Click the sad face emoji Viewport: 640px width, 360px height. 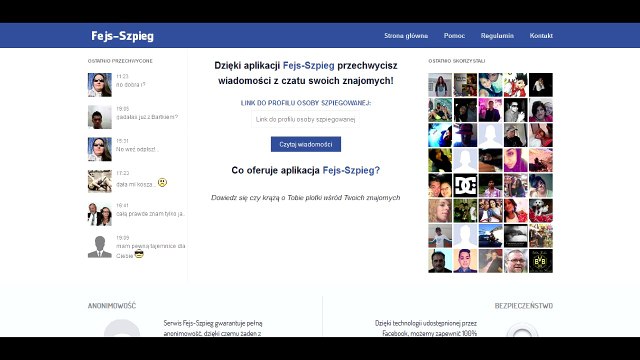point(162,182)
